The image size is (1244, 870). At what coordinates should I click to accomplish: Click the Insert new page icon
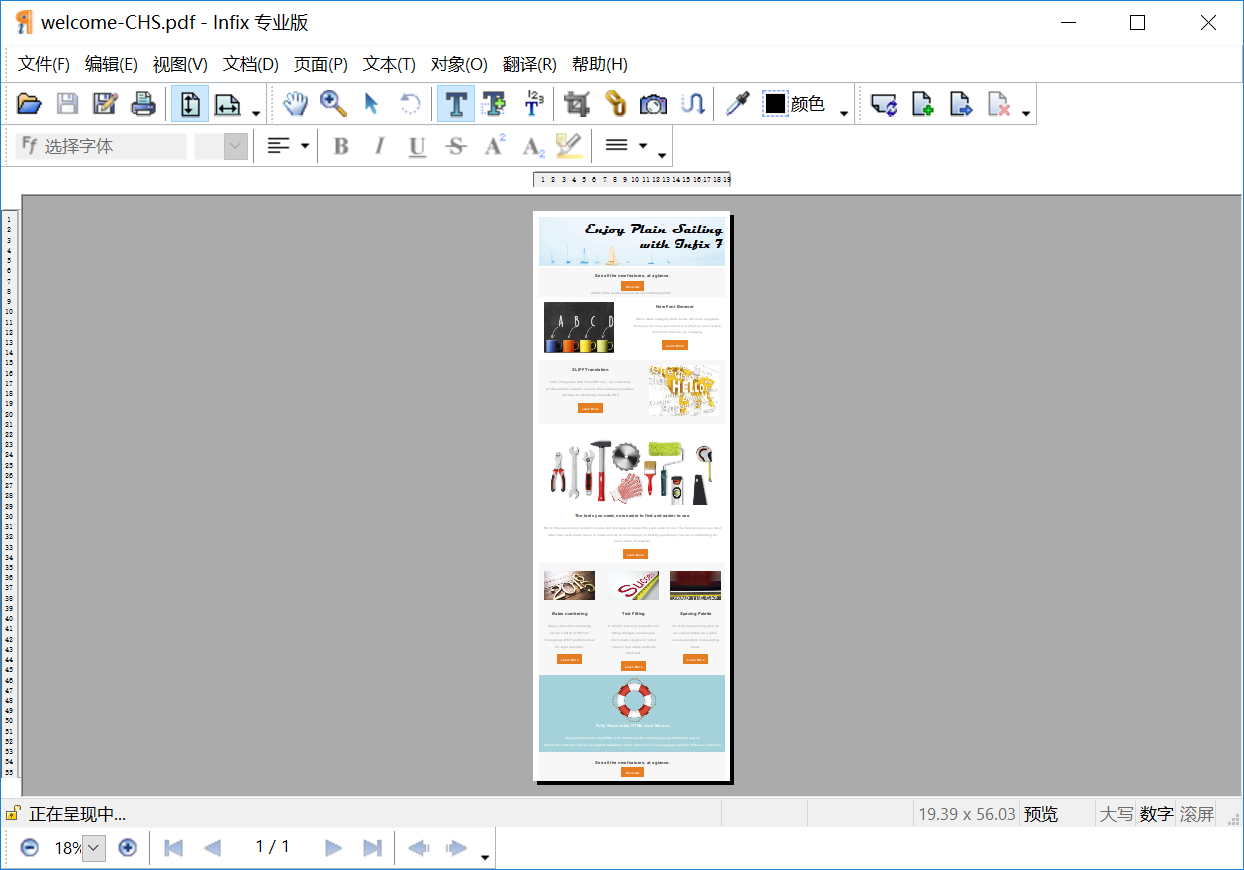pos(923,104)
